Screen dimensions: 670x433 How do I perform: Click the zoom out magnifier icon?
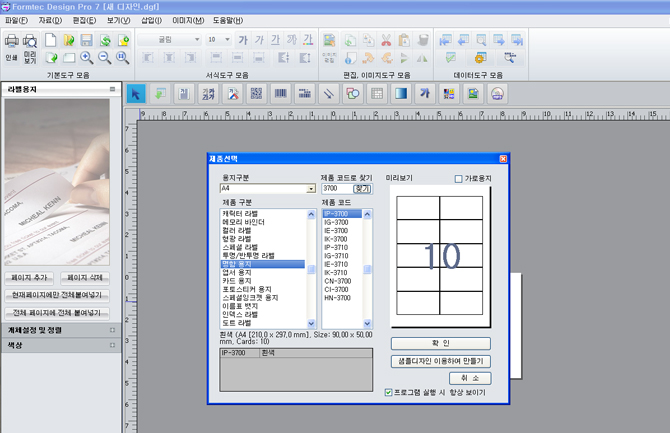click(105, 57)
